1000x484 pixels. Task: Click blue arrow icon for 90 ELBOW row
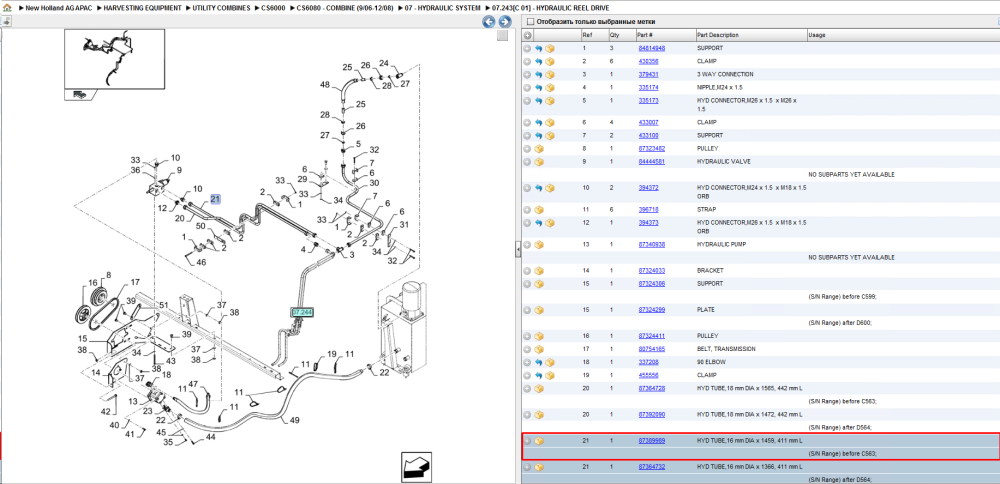coord(538,362)
